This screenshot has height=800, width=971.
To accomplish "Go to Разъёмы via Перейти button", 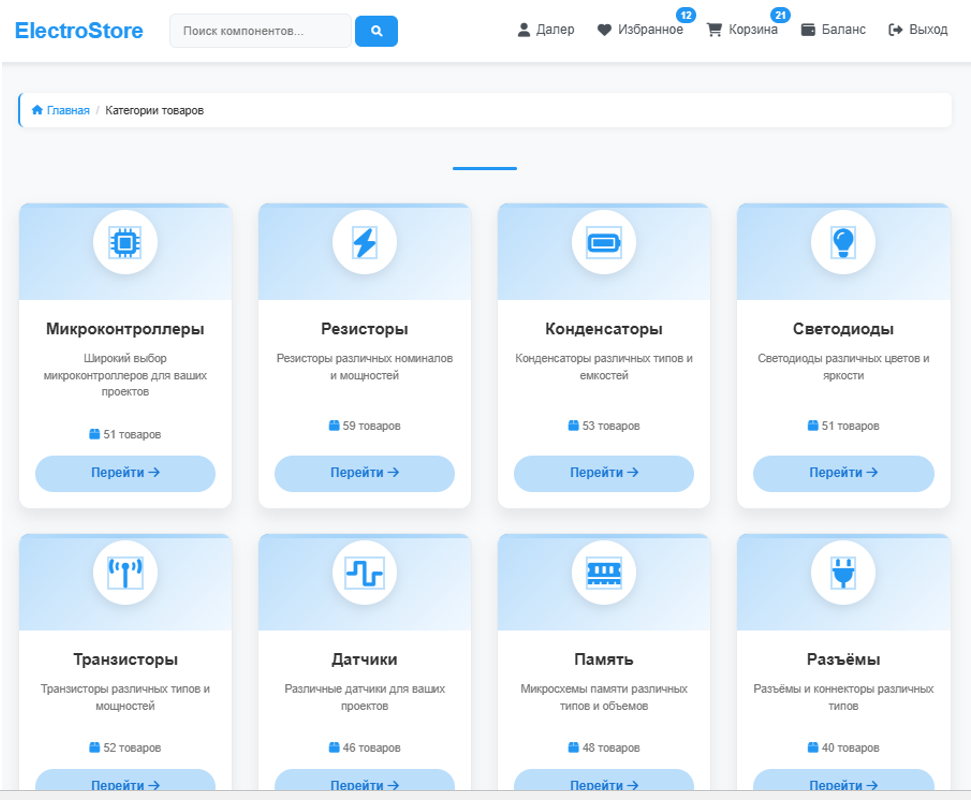I will [843, 780].
